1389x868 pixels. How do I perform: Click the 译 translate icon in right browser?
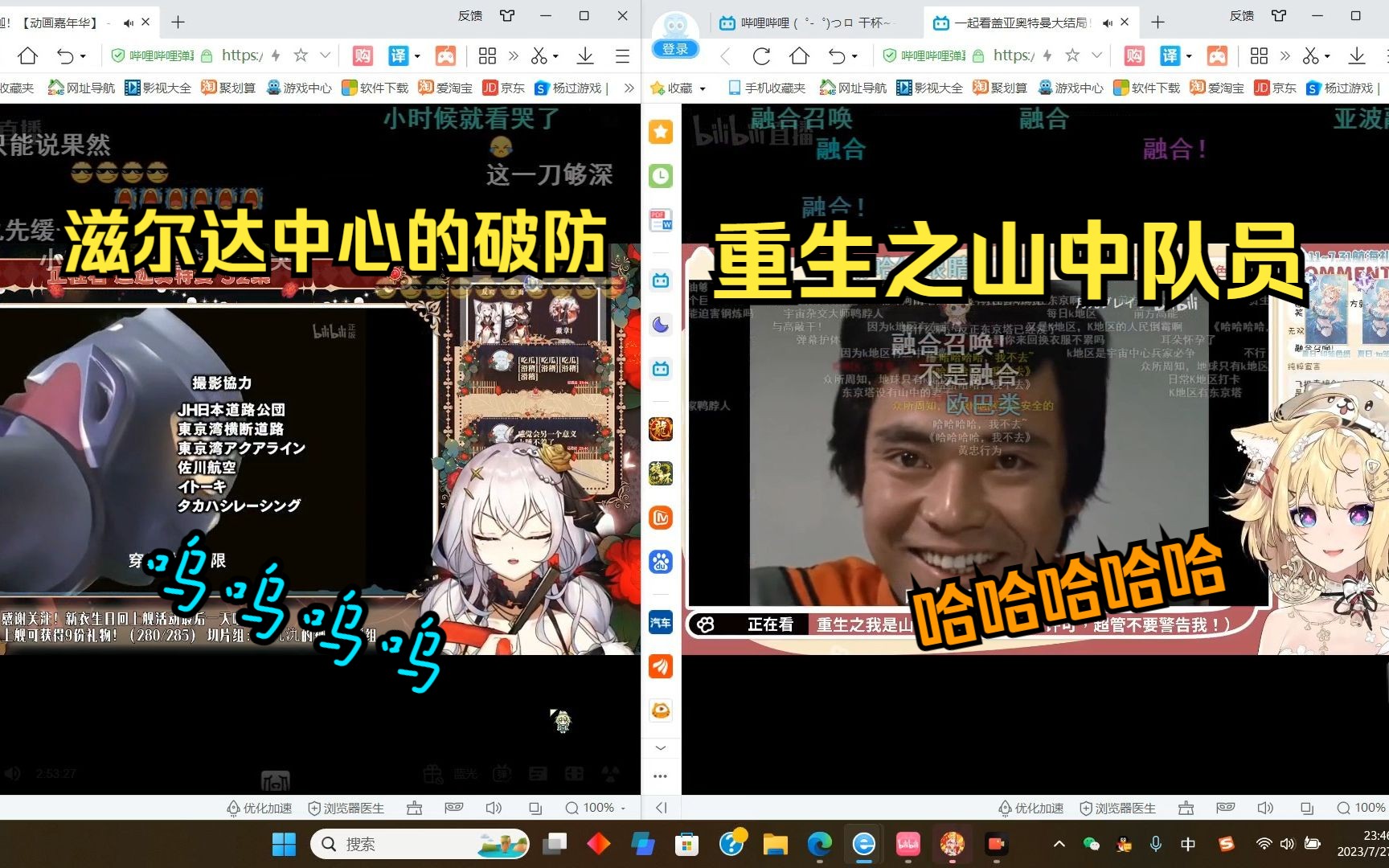point(1170,55)
